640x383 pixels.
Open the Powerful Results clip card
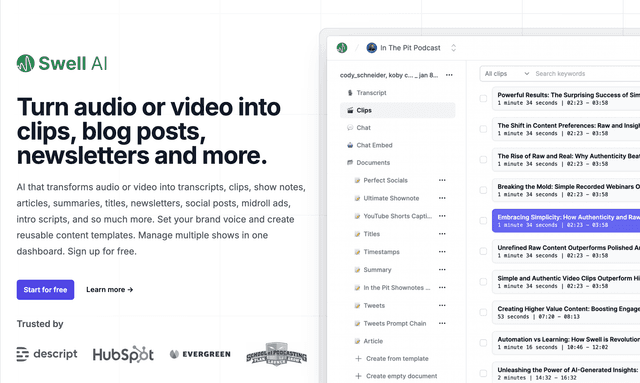pos(566,98)
